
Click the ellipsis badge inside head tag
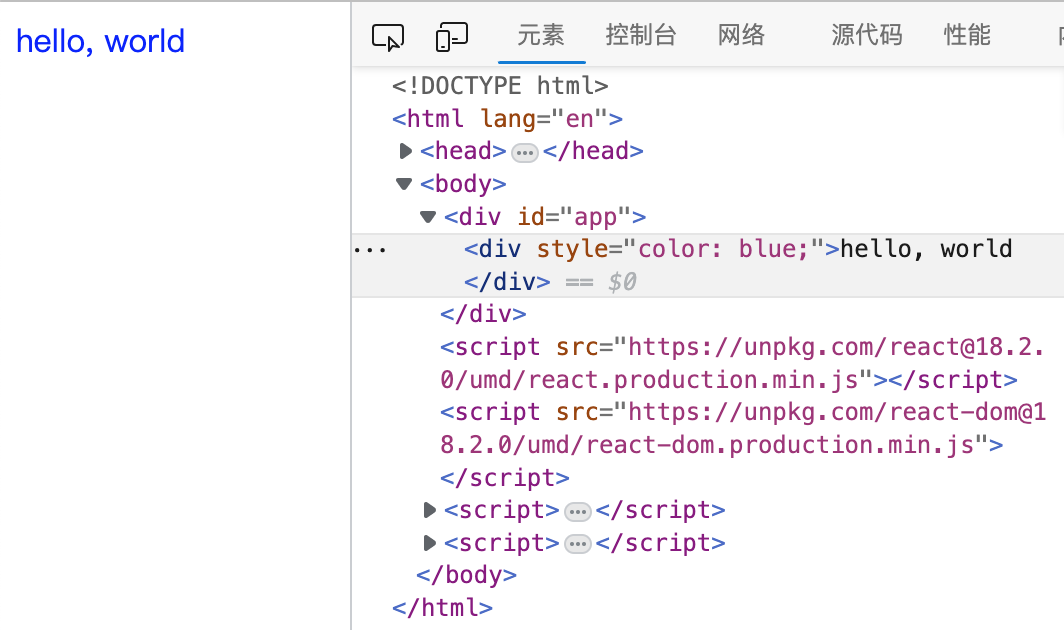(525, 153)
